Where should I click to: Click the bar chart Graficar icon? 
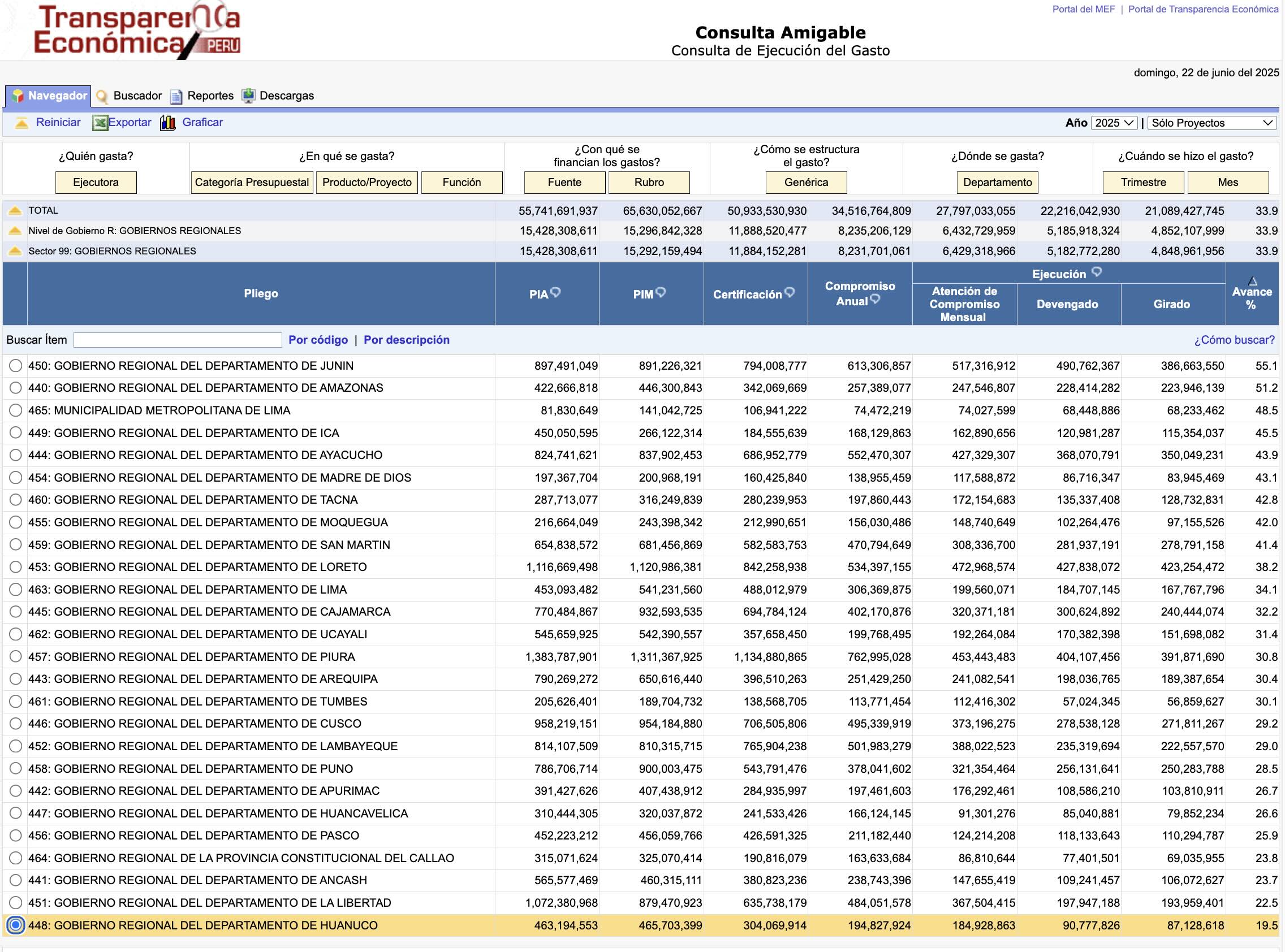coord(168,123)
